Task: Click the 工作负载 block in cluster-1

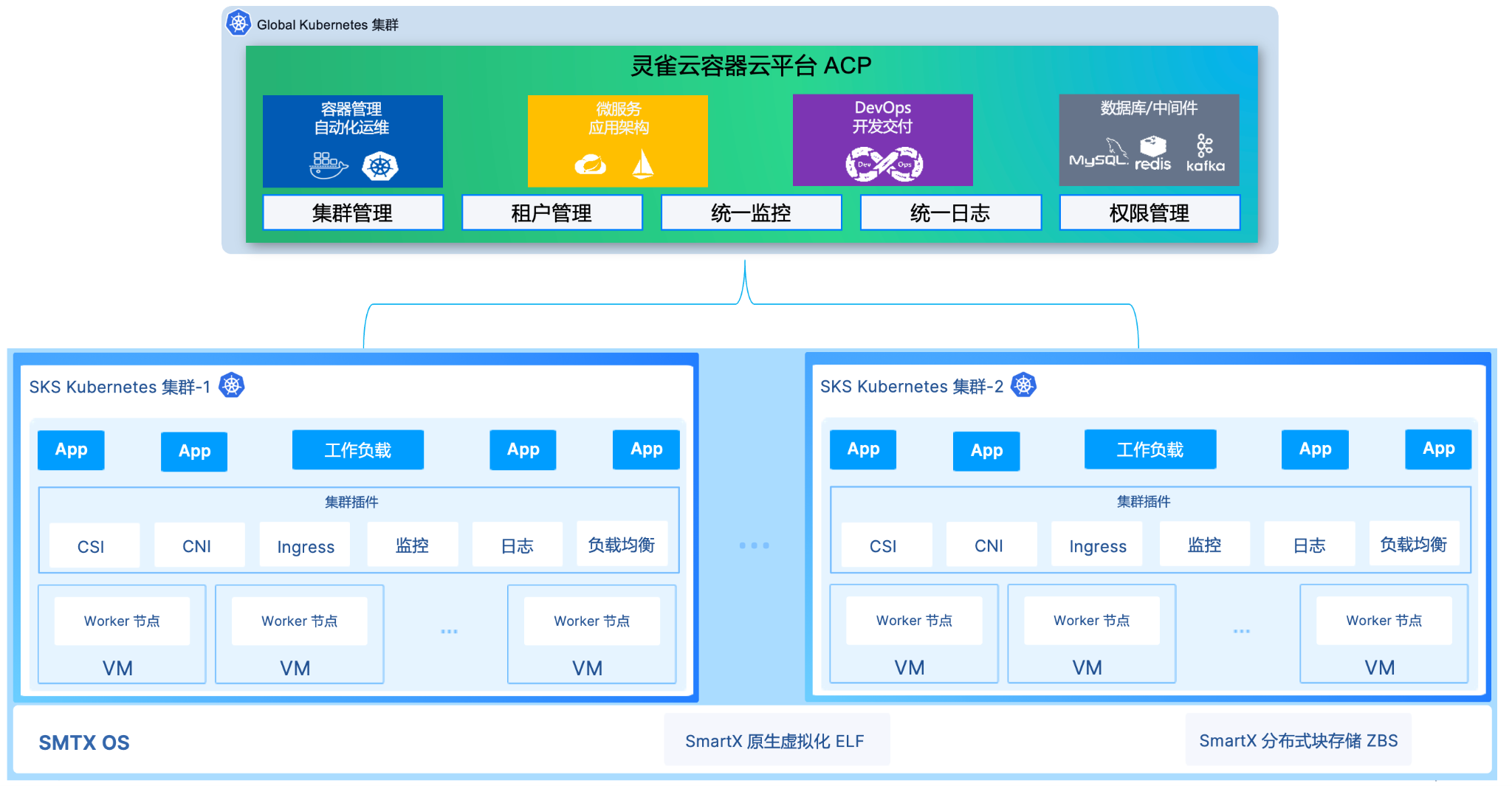Action: [358, 449]
